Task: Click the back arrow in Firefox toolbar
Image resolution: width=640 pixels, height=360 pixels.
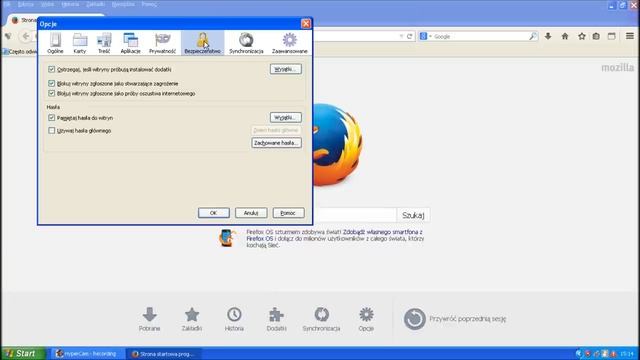Action: (x=25, y=36)
